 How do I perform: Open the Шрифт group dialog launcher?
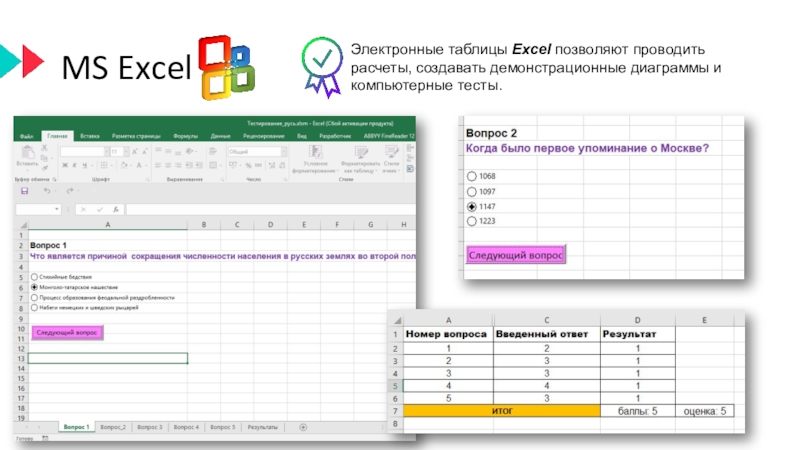click(x=147, y=180)
